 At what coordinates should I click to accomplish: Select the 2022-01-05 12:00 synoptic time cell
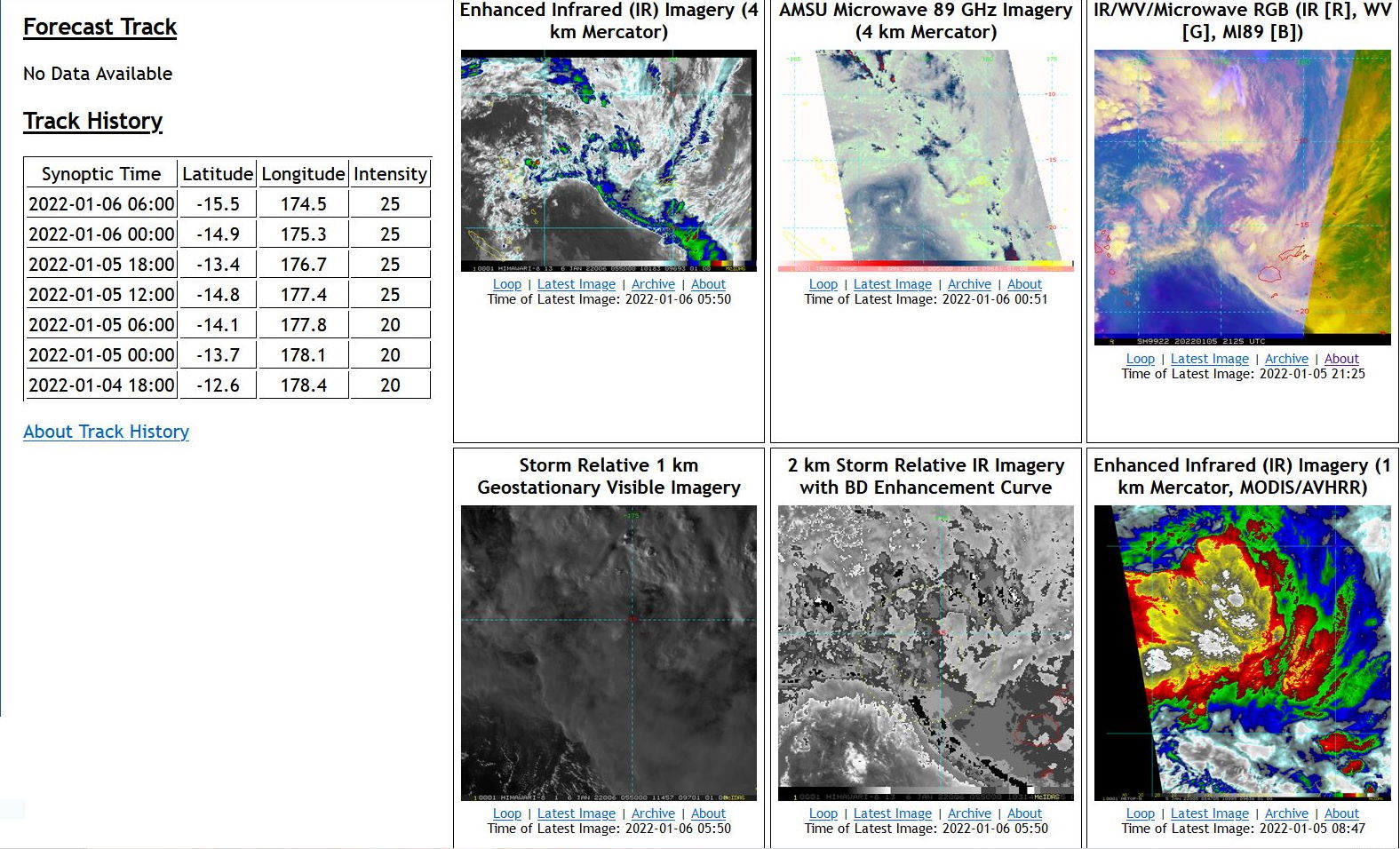(x=101, y=295)
